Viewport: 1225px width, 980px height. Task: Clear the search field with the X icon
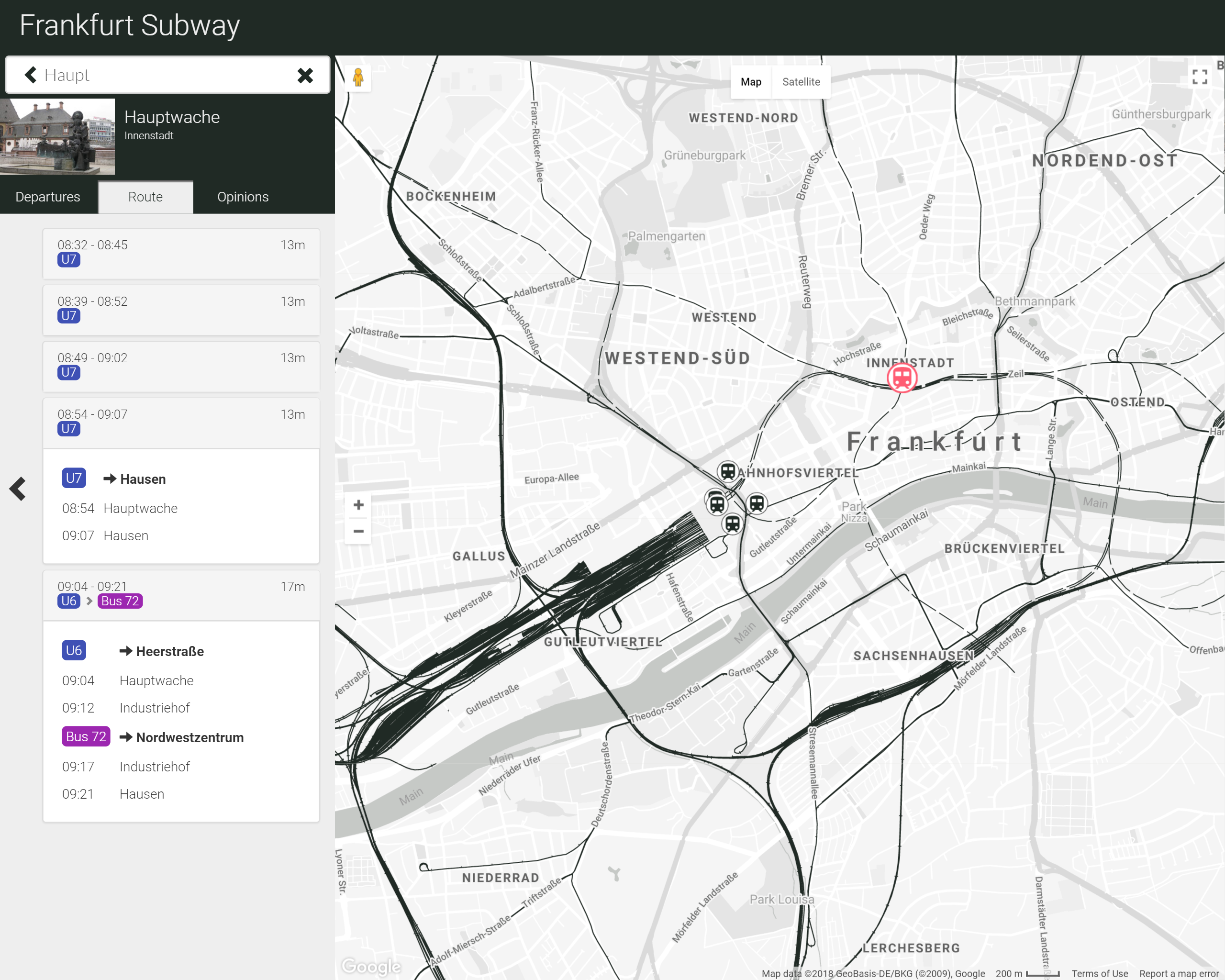pos(306,75)
